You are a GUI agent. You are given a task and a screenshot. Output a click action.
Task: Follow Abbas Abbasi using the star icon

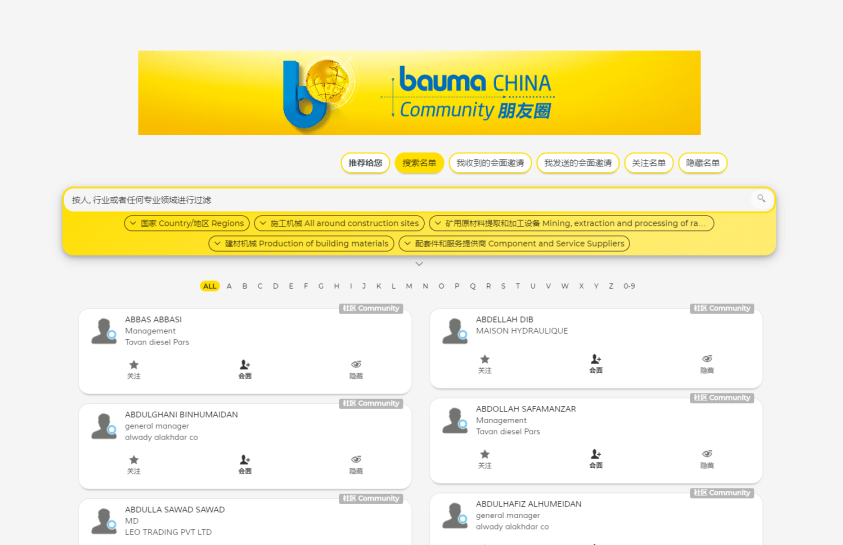(133, 366)
